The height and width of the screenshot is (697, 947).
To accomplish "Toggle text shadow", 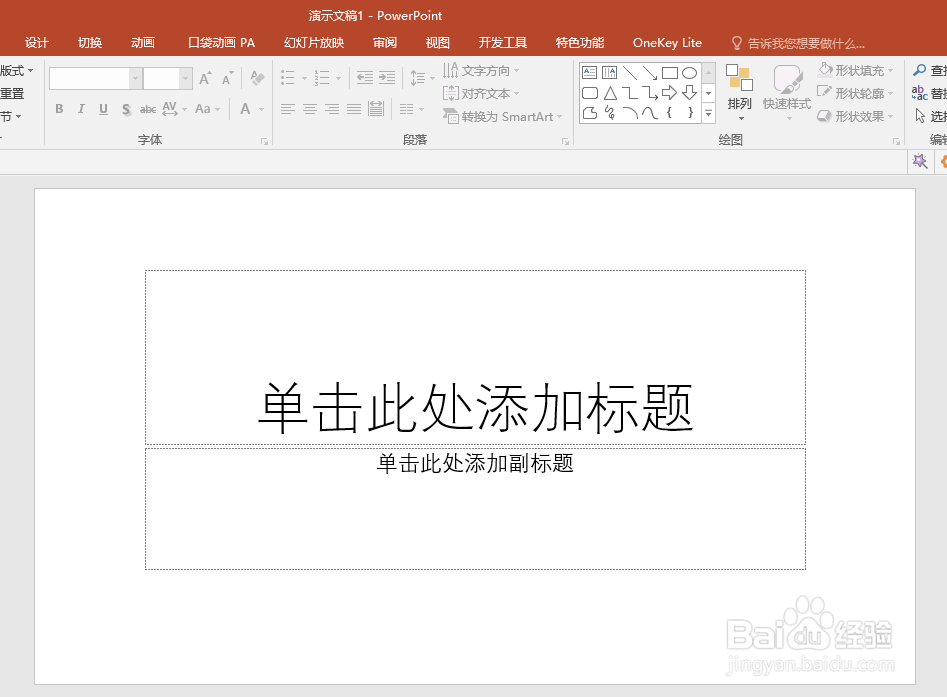I will 126,109.
